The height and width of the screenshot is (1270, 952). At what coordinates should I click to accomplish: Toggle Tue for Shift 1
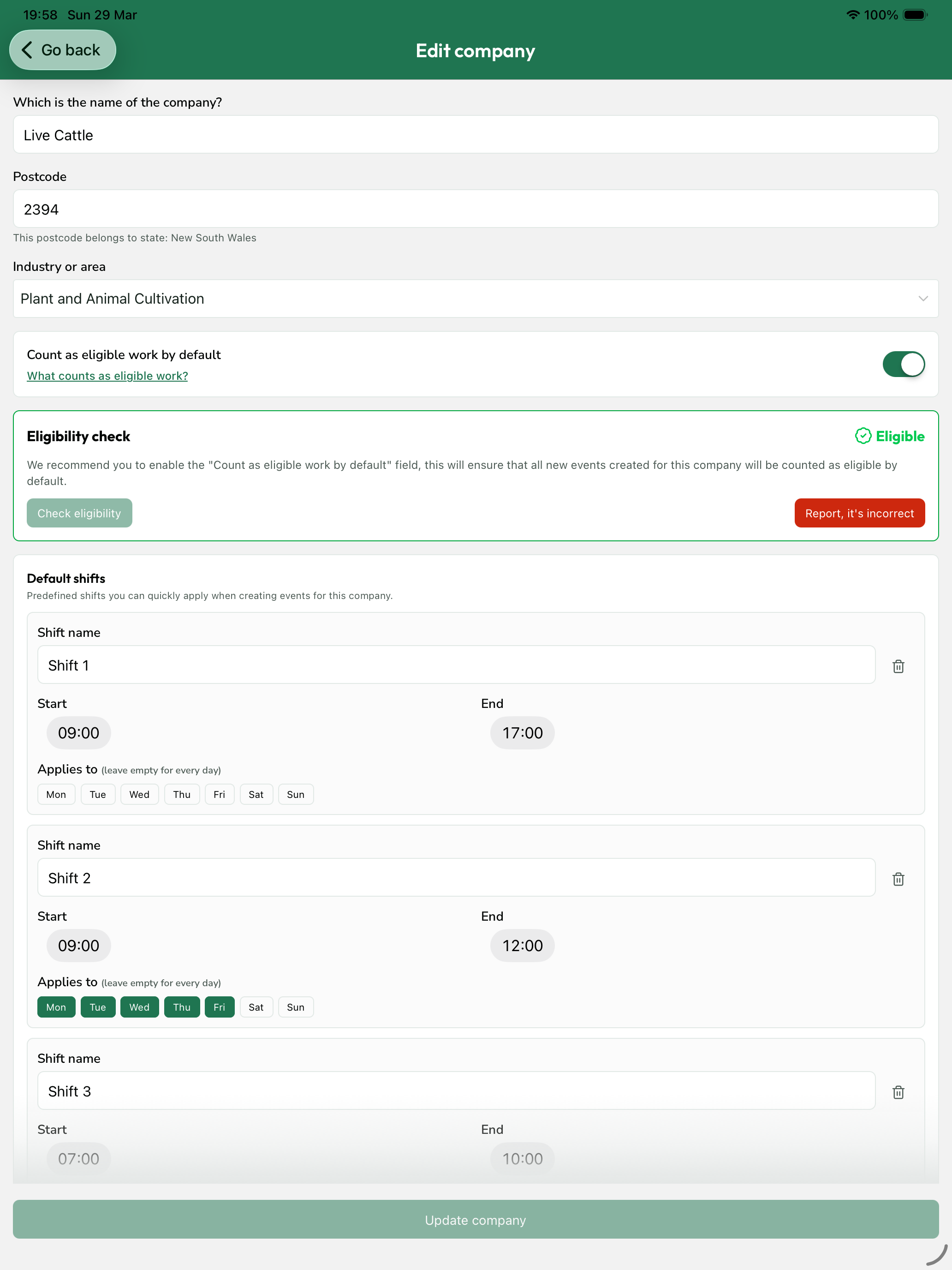coord(98,794)
